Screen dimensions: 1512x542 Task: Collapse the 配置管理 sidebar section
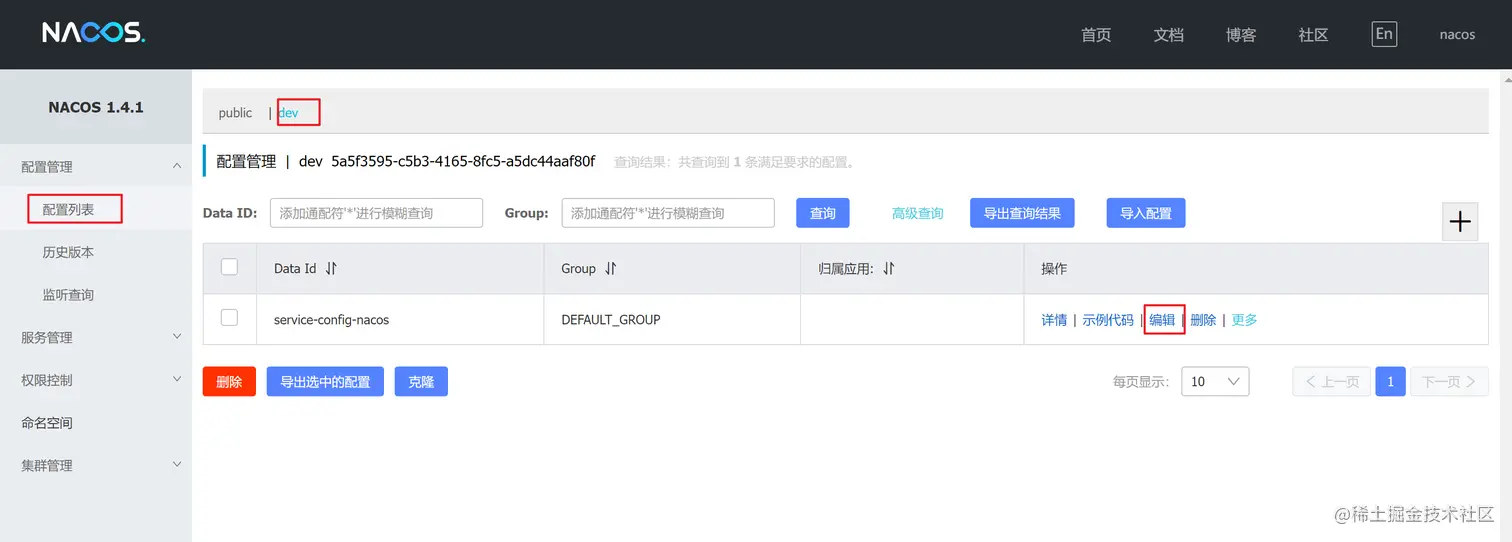click(96, 167)
